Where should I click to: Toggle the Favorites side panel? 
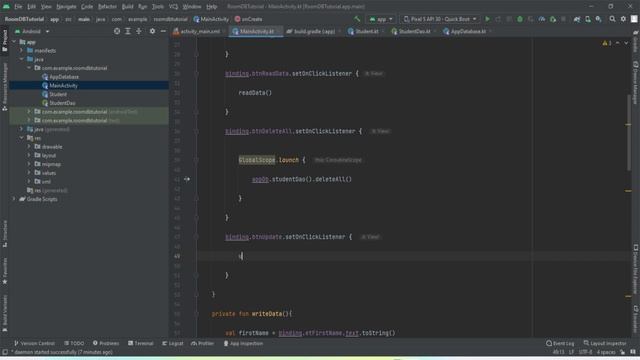[4, 271]
